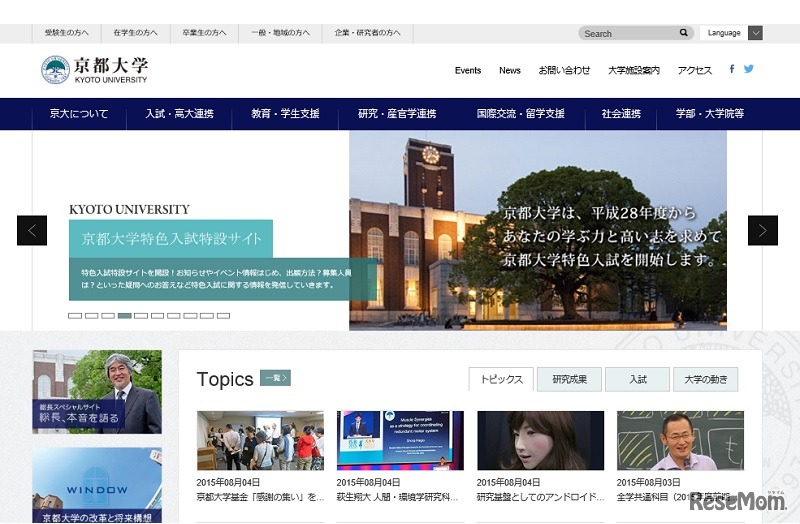Select third slide indicator
The height and width of the screenshot is (524, 800).
tap(108, 316)
